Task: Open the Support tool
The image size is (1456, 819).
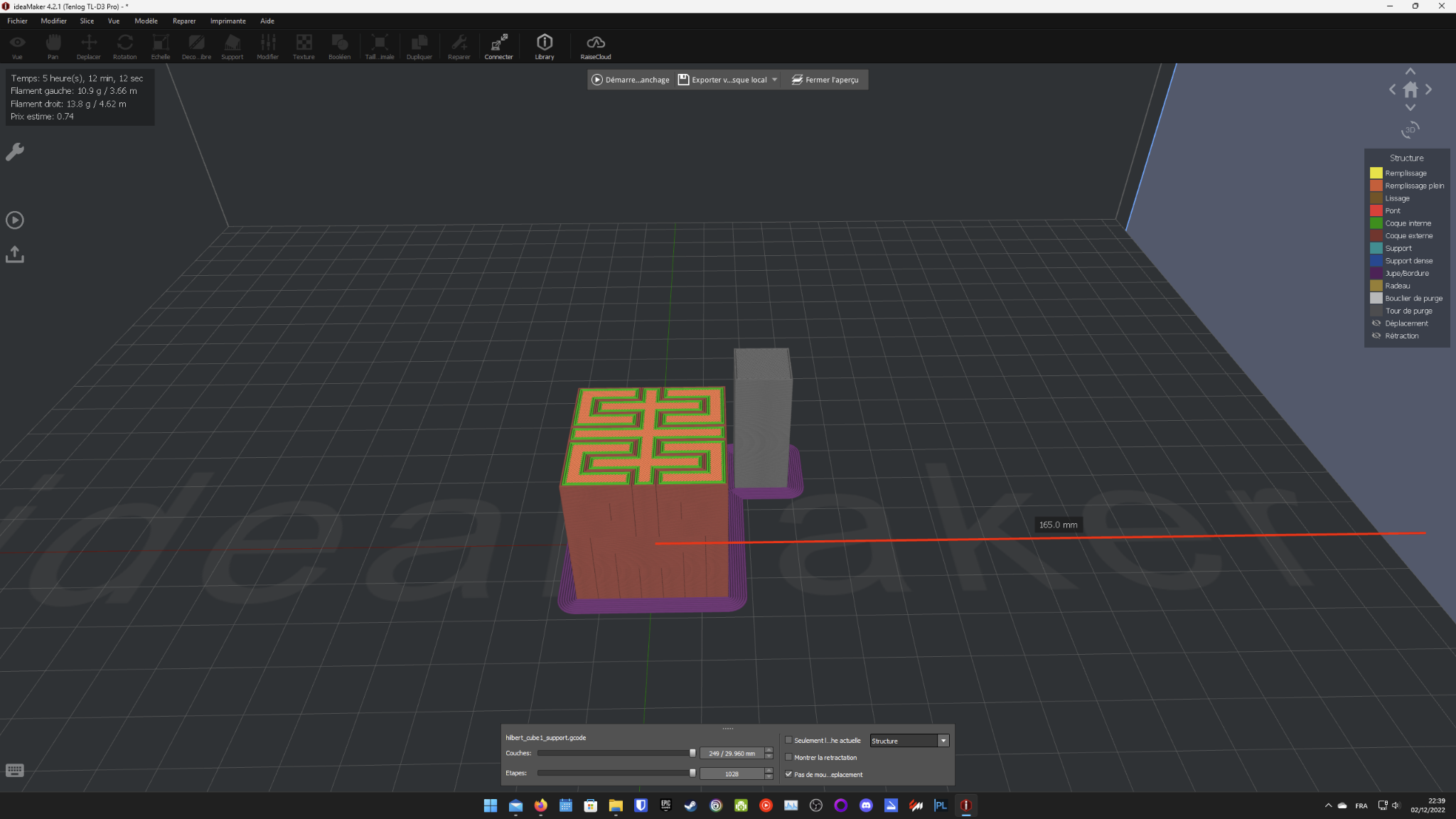Action: pyautogui.click(x=232, y=47)
